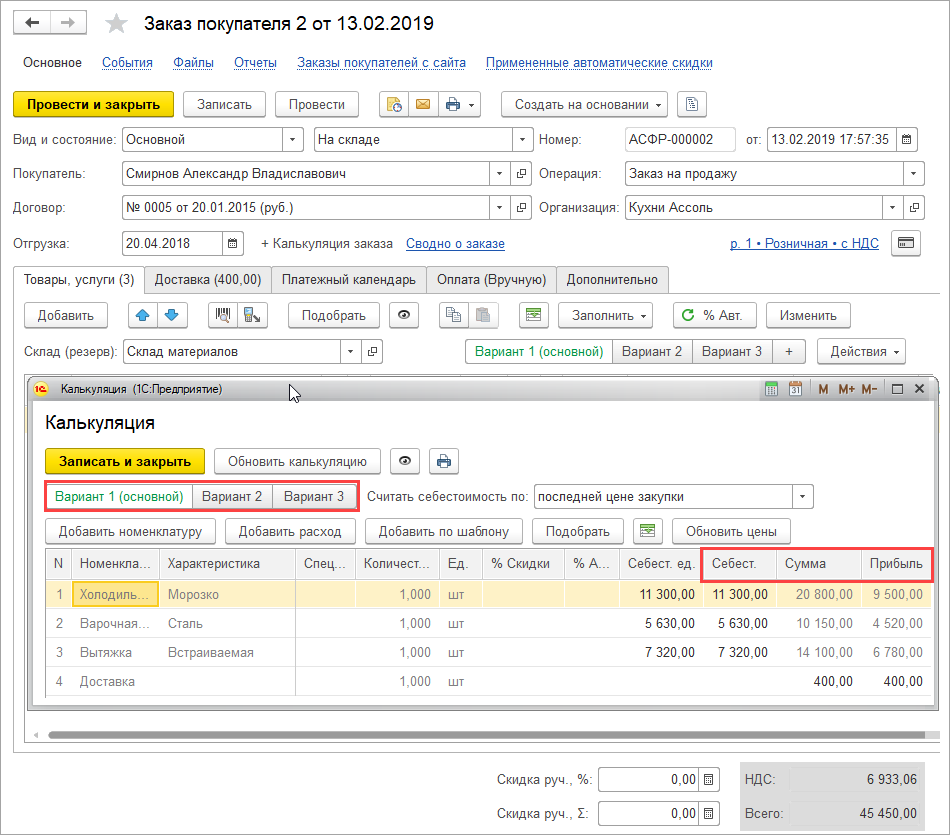Open the Операция dropdown list
The width and height of the screenshot is (950, 835).
pyautogui.click(x=912, y=173)
